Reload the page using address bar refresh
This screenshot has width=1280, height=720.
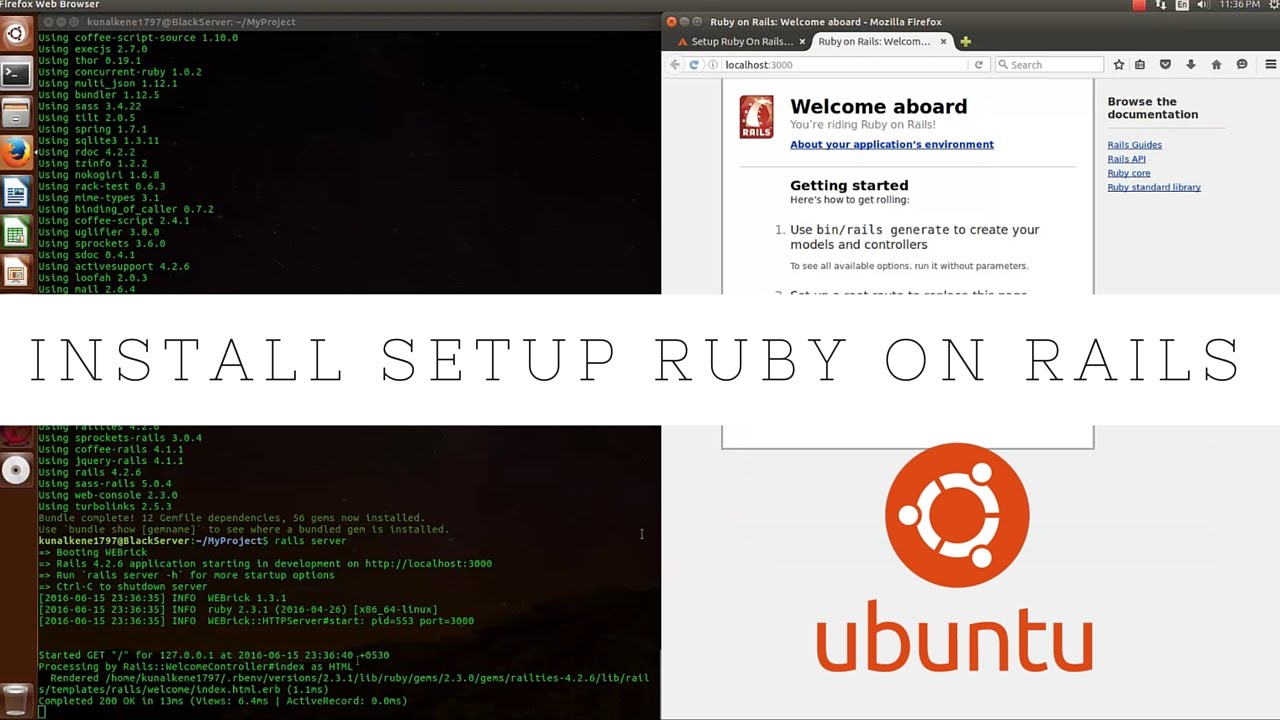[x=979, y=64]
